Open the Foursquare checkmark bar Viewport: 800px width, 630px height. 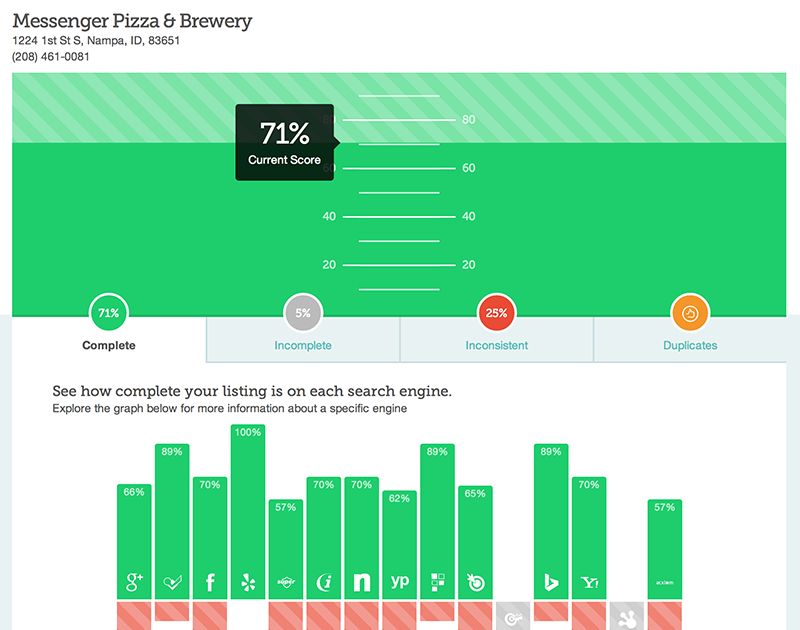click(172, 521)
